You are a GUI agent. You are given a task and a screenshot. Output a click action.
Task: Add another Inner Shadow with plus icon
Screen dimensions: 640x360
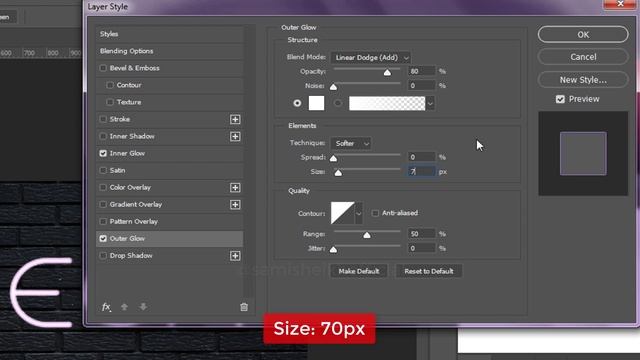[x=235, y=136]
